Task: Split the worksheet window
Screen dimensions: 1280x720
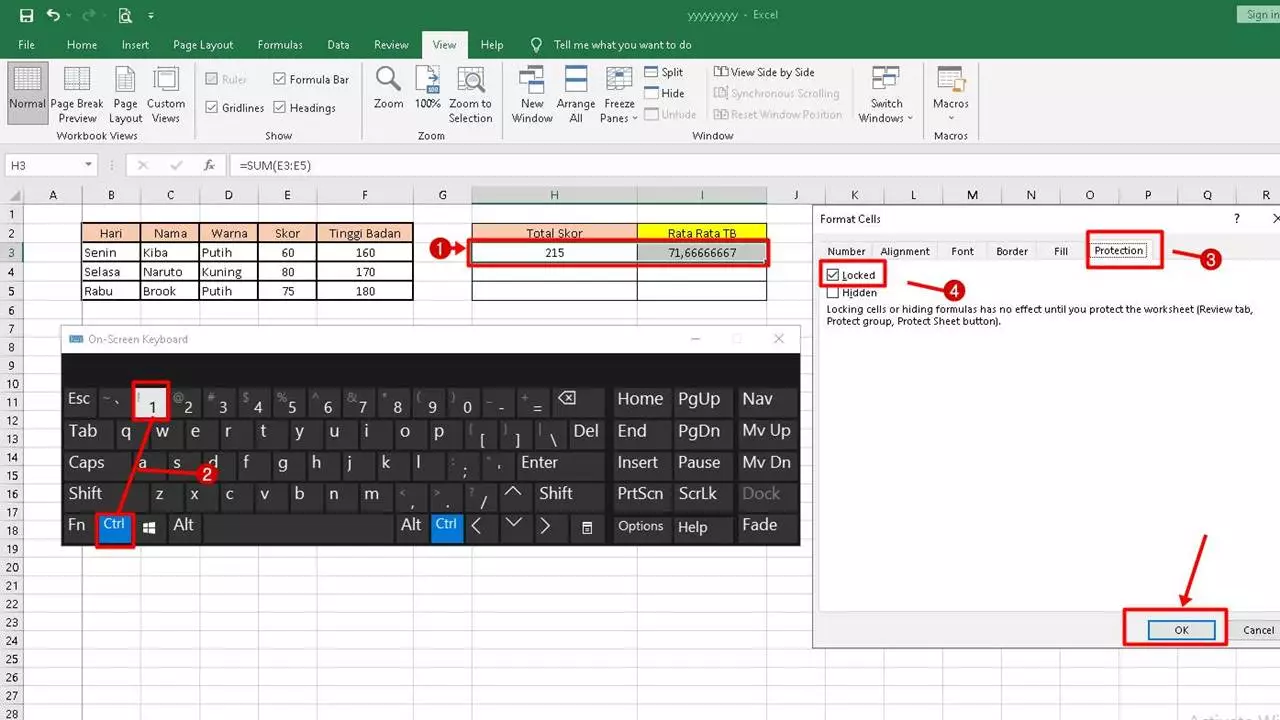Action: click(x=662, y=71)
